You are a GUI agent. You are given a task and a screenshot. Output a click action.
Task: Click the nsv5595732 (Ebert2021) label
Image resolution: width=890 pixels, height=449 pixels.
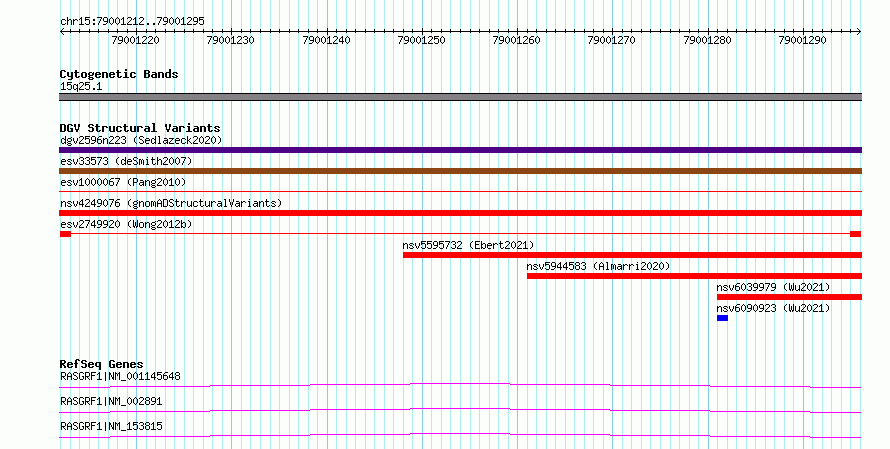(468, 245)
